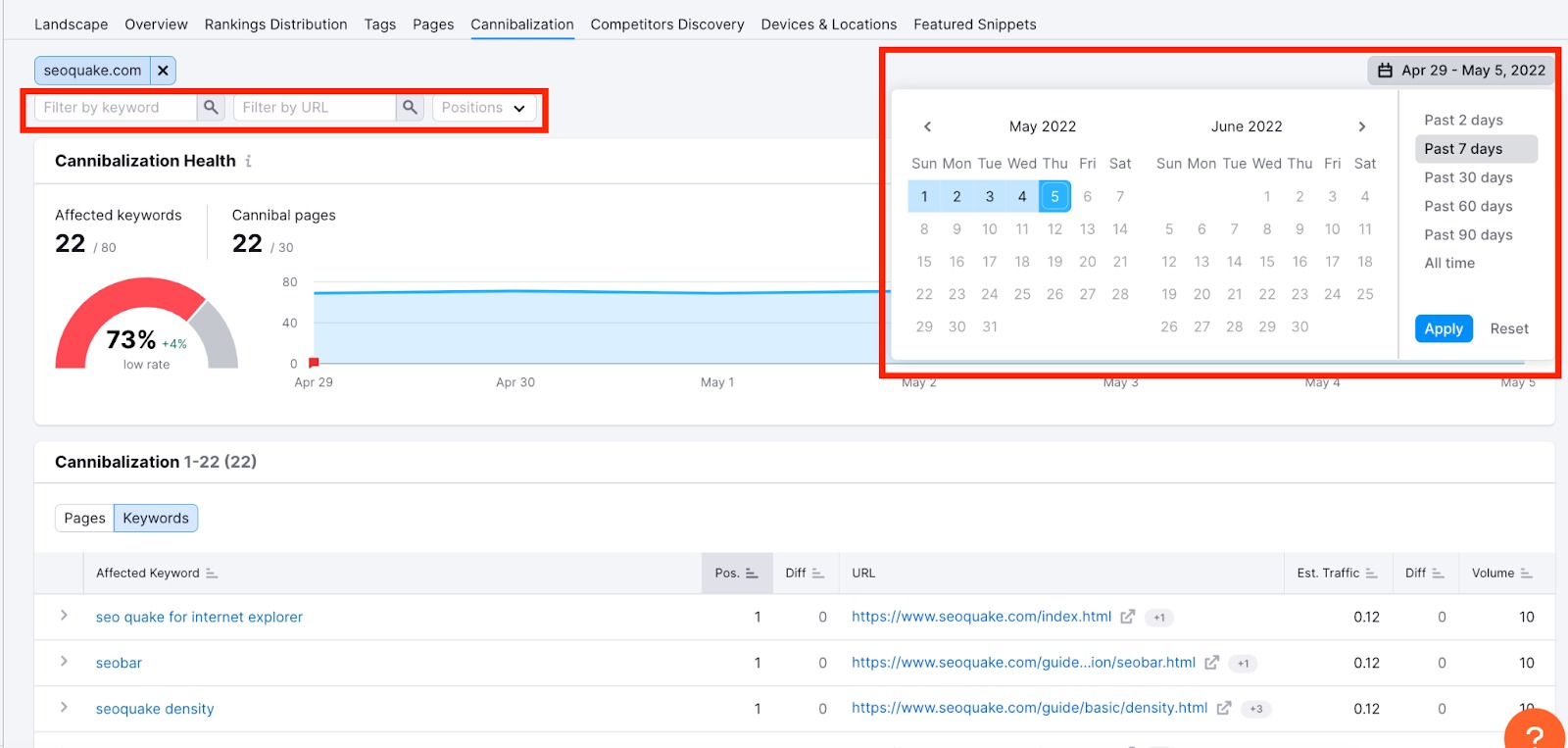Show +1 more URLs for index.html
Screen dimensions: 1568x748
pos(1159,618)
